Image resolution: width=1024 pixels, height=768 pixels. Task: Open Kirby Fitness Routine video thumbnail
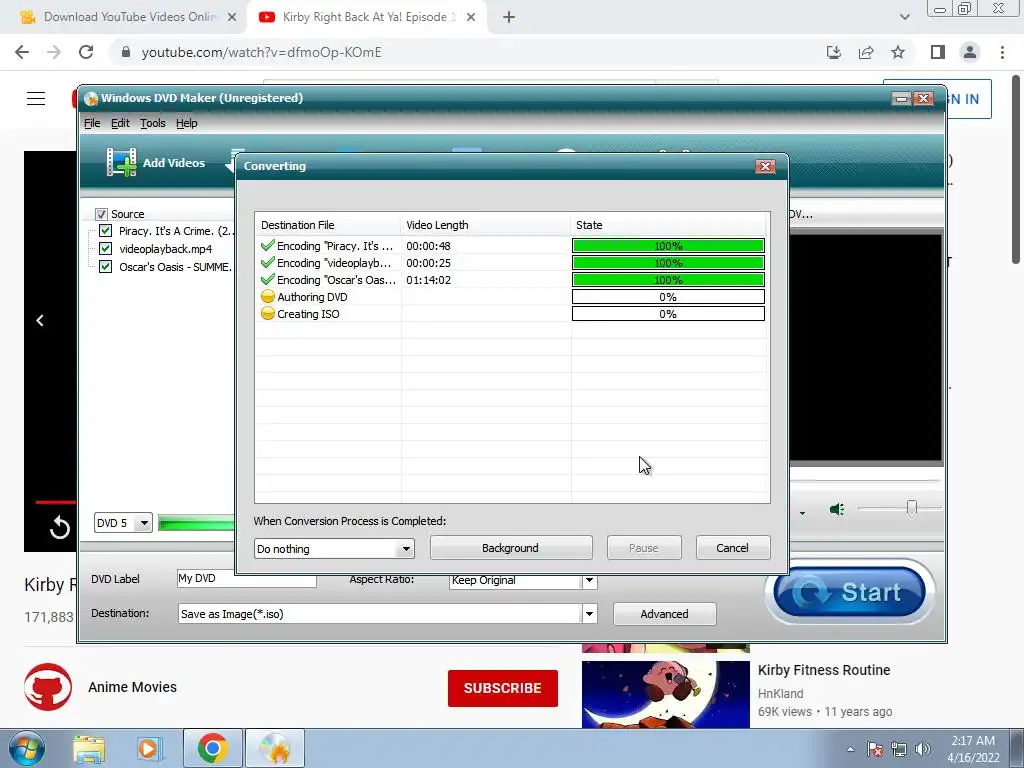(665, 694)
